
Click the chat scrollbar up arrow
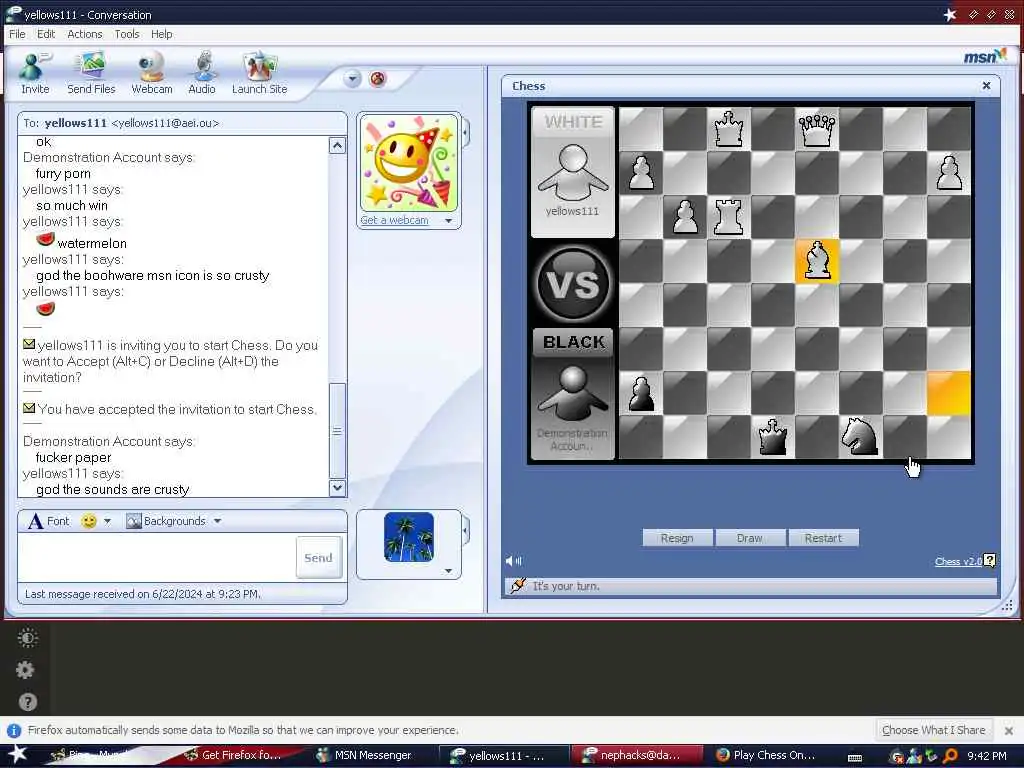tap(337, 145)
